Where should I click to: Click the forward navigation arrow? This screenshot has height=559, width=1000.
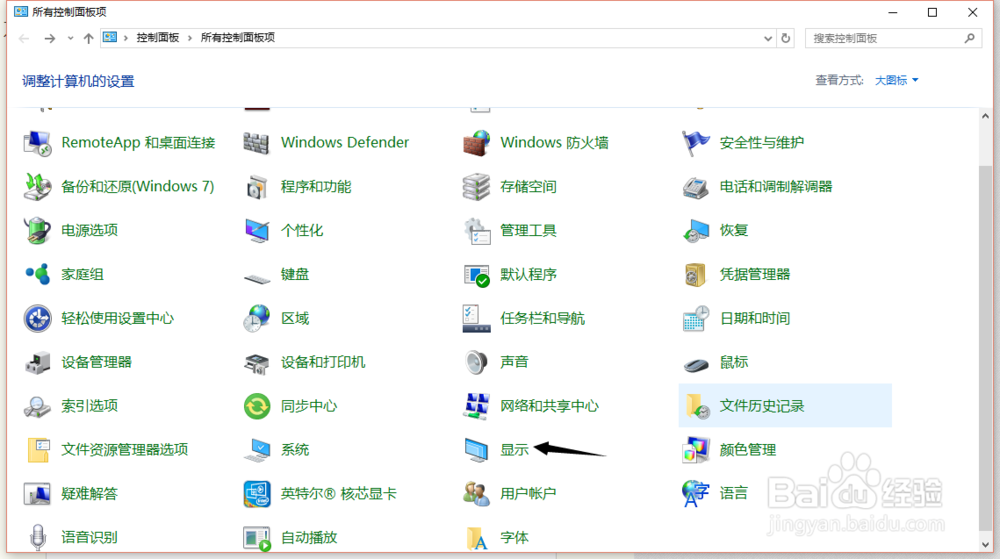(49, 38)
